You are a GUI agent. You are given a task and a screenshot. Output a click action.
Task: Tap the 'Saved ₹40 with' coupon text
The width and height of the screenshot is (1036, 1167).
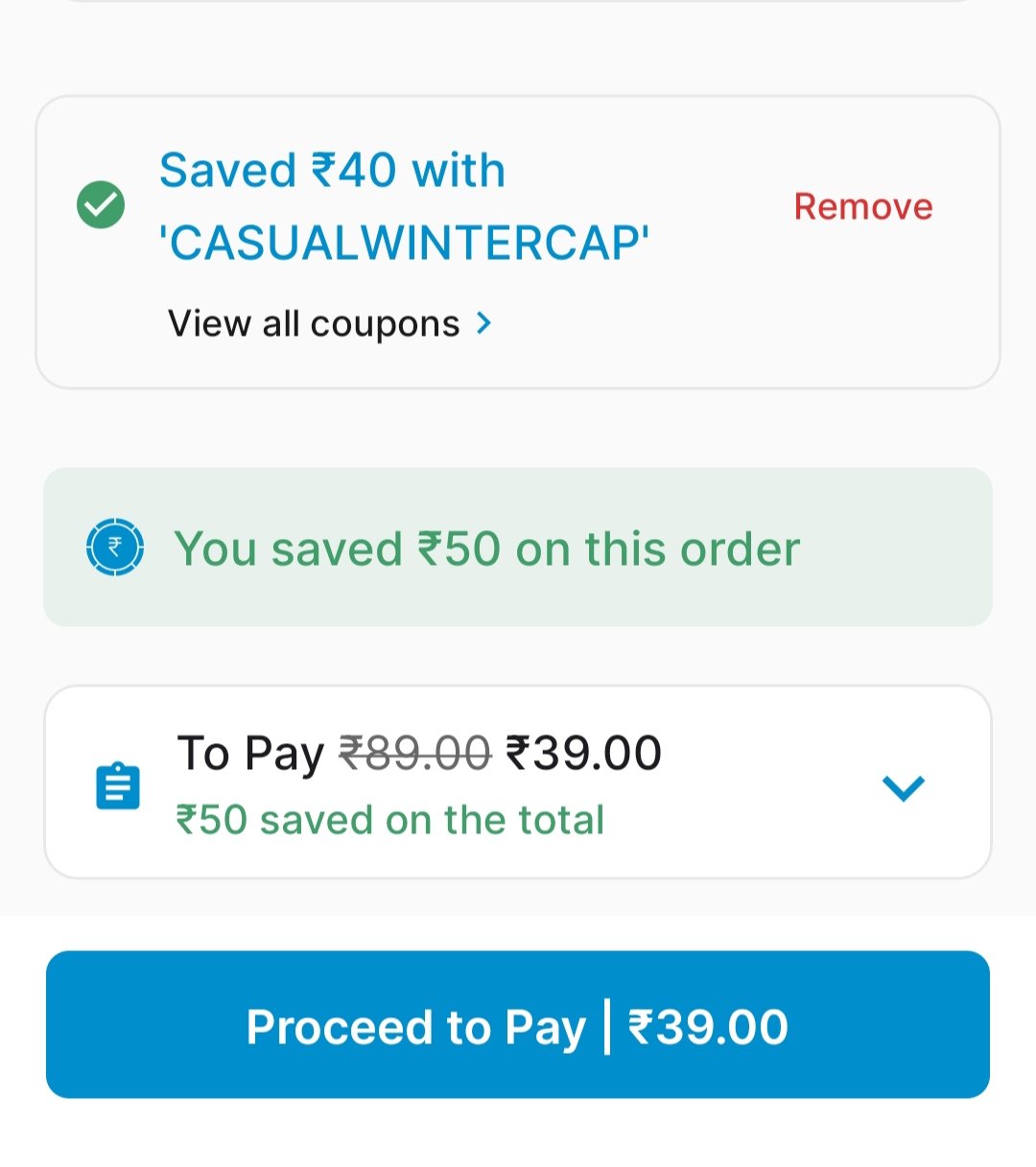click(x=332, y=171)
